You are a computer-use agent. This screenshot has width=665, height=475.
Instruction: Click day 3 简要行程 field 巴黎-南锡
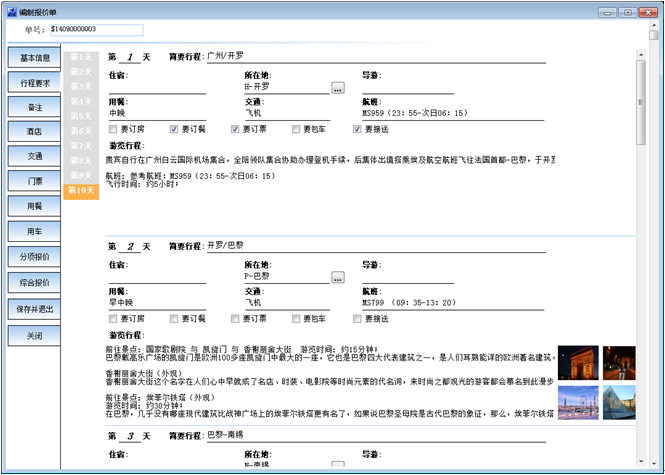pyautogui.click(x=376, y=436)
